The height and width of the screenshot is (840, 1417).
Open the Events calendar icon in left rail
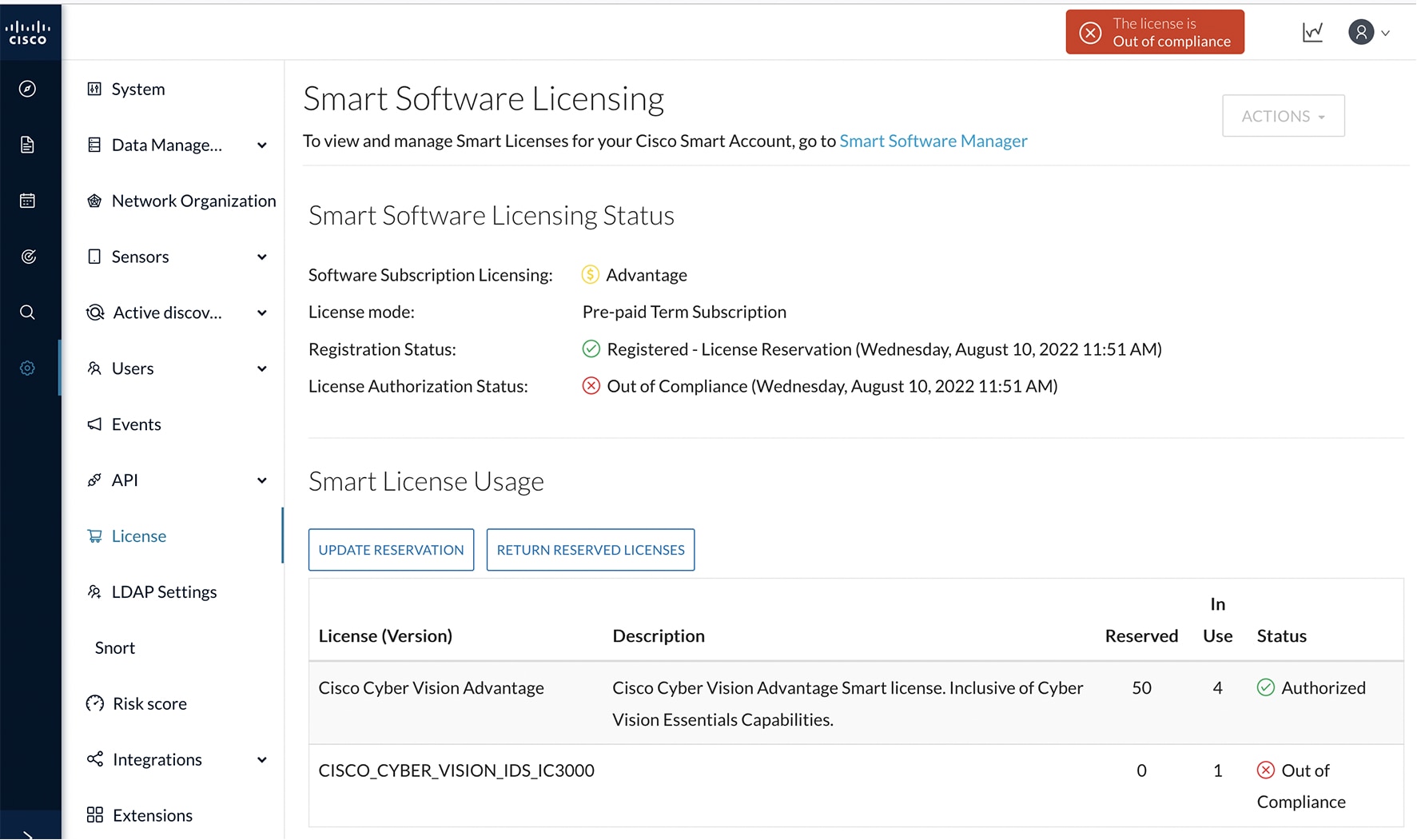(27, 201)
